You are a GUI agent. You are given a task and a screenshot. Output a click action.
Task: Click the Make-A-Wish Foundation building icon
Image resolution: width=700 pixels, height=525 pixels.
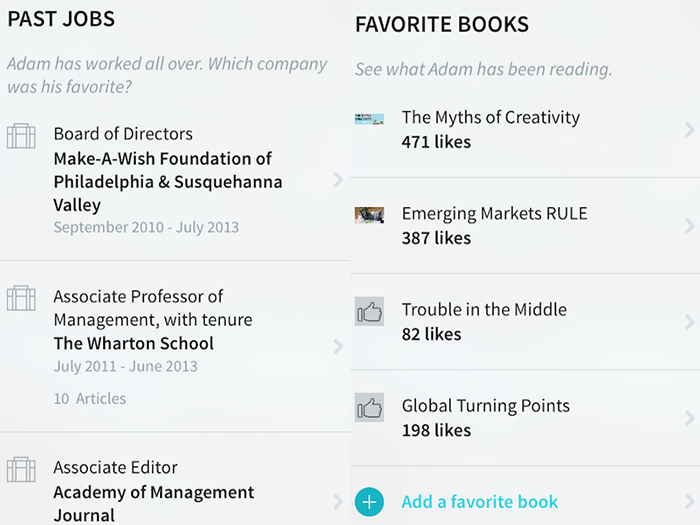pyautogui.click(x=21, y=136)
